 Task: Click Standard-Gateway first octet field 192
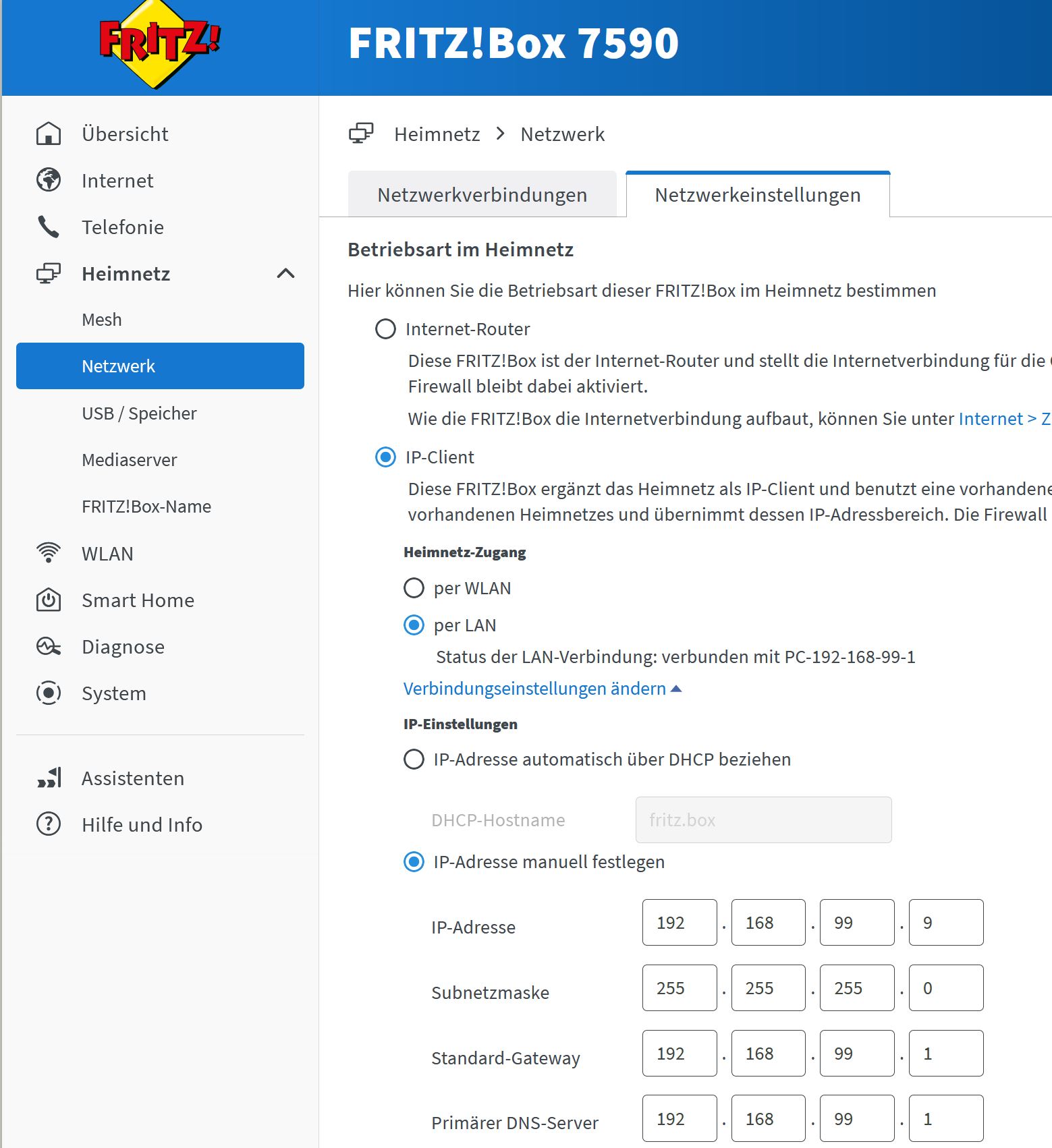click(x=680, y=1053)
